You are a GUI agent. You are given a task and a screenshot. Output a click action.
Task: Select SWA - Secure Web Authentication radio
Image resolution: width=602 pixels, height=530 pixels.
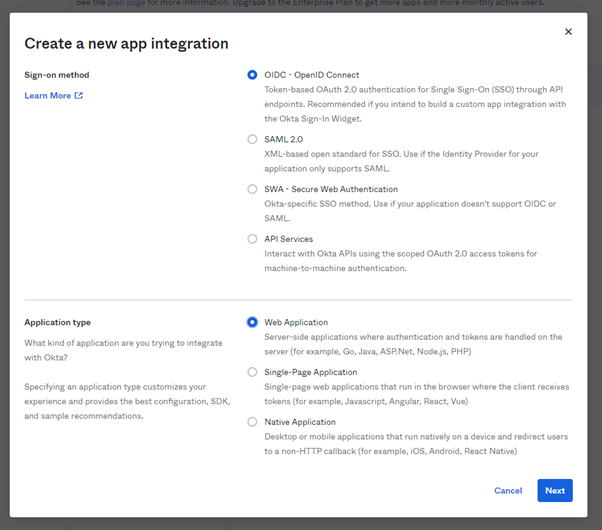click(x=252, y=189)
